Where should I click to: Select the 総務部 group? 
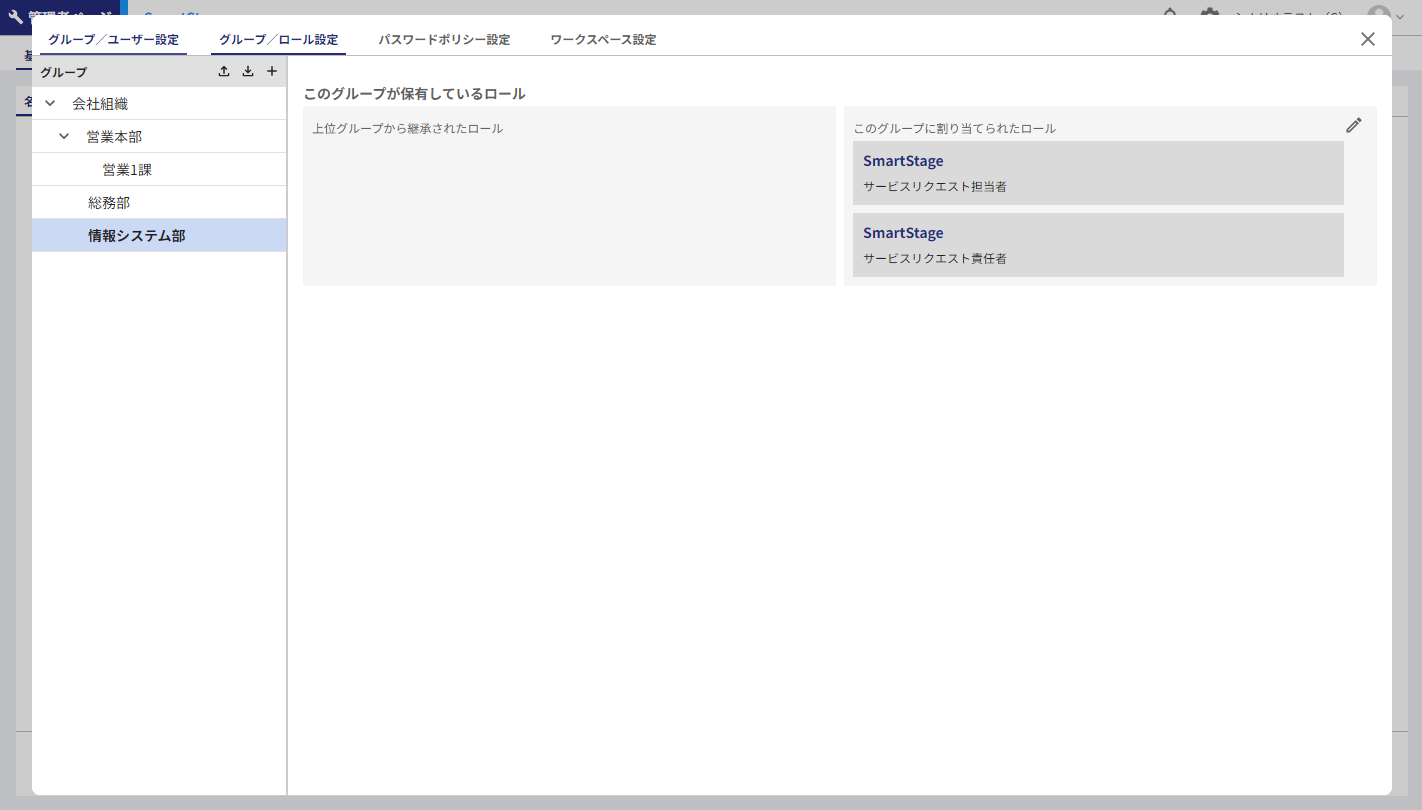(x=109, y=203)
